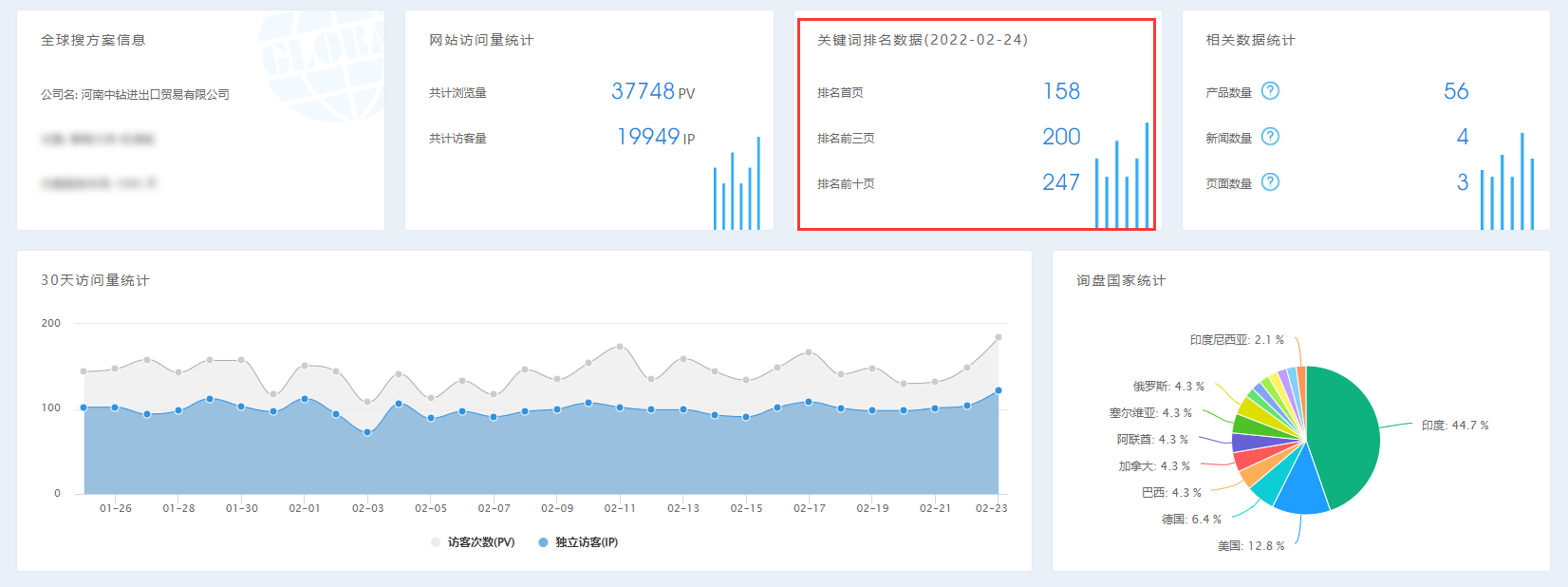
Task: Click the question mark beside 新闻数量
Action: [1270, 137]
